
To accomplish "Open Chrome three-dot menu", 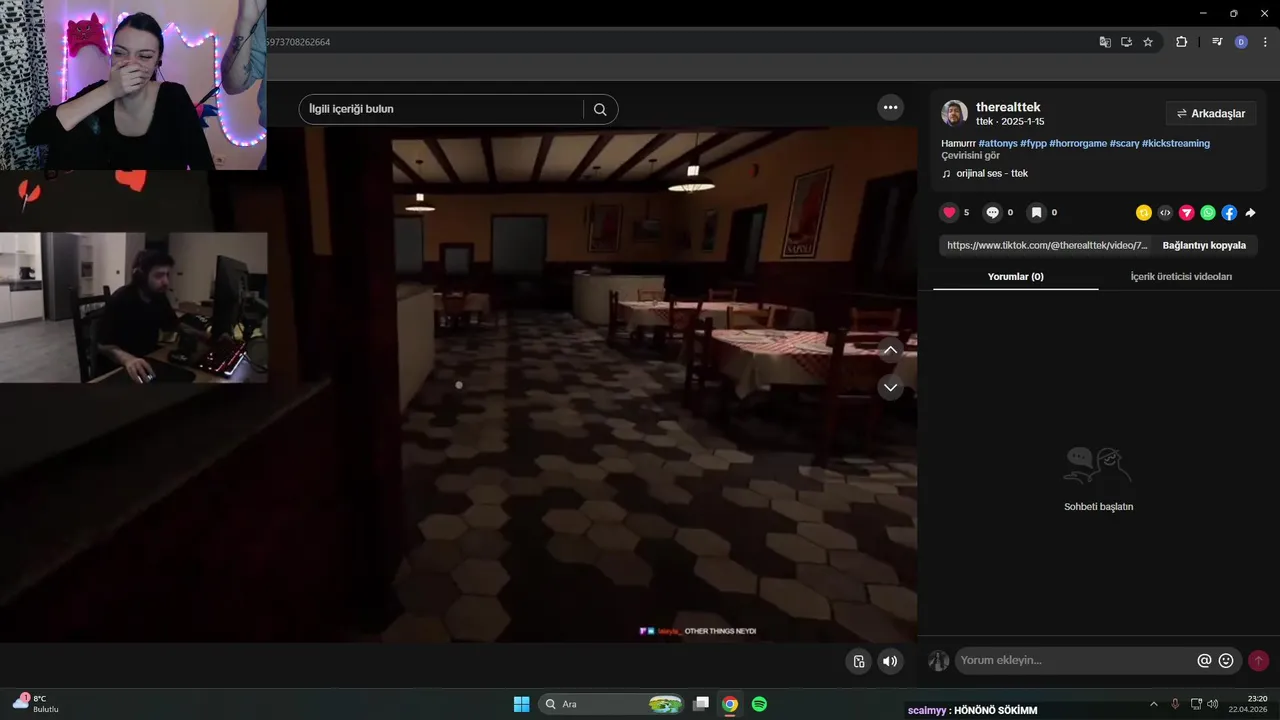I will pos(1265,42).
